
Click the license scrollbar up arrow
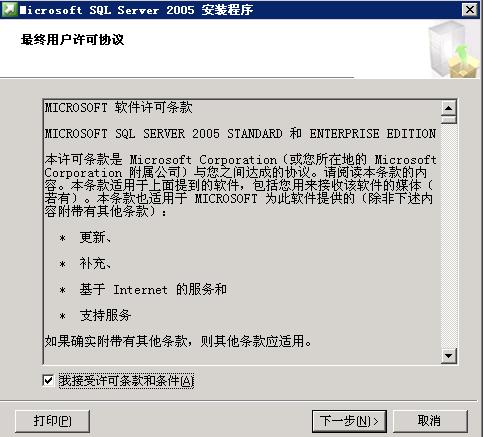(449, 108)
